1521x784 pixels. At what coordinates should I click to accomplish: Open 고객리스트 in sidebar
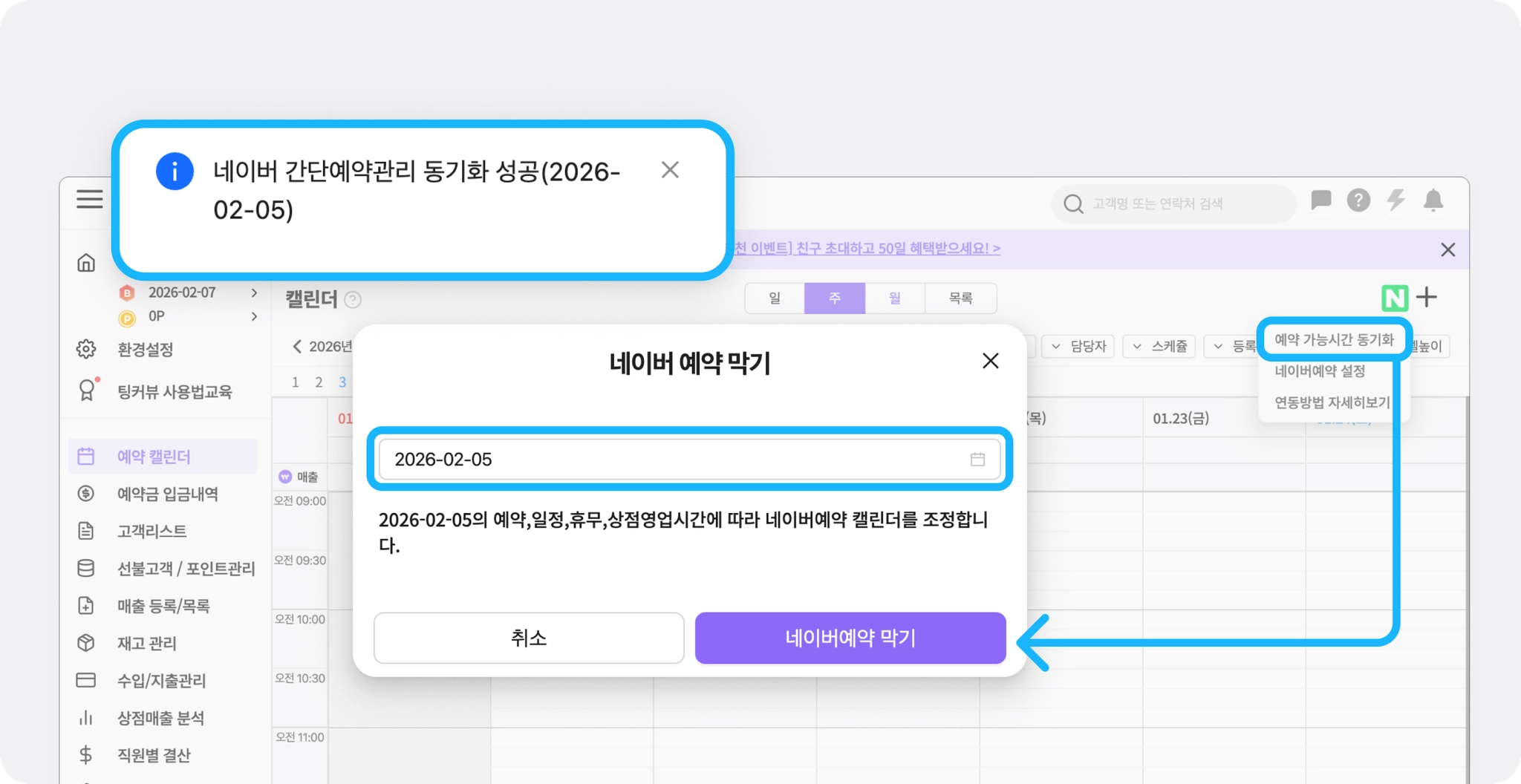click(x=152, y=531)
